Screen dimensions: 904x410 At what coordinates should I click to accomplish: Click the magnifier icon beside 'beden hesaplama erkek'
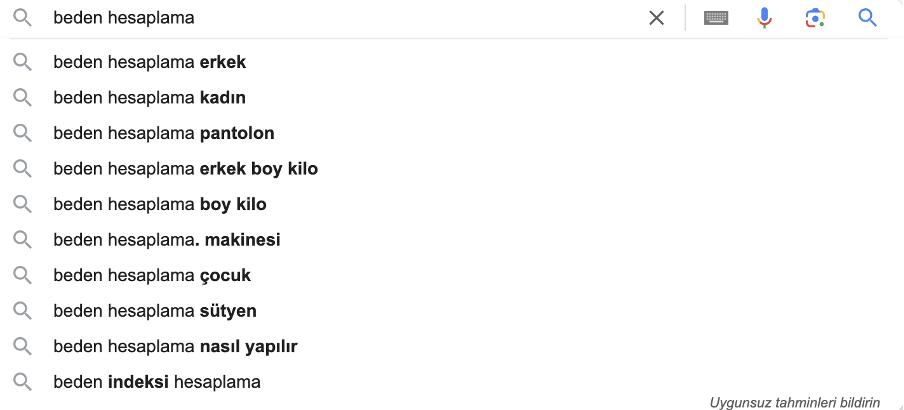(x=22, y=62)
